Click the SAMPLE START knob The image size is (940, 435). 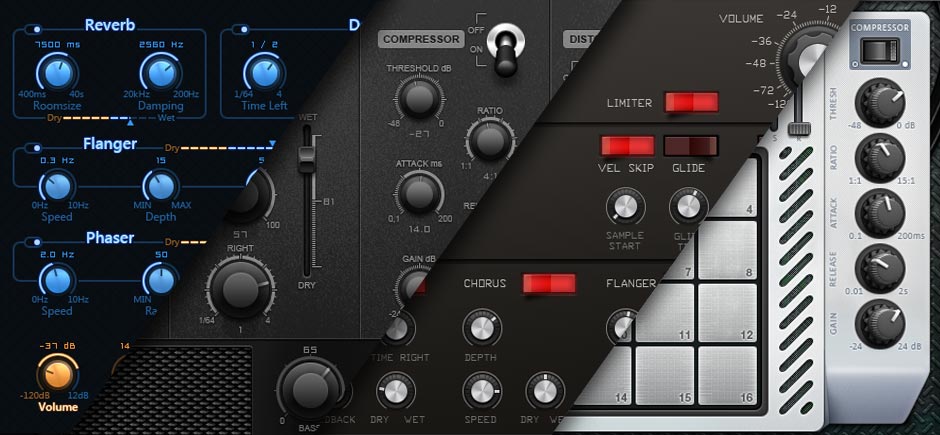625,207
